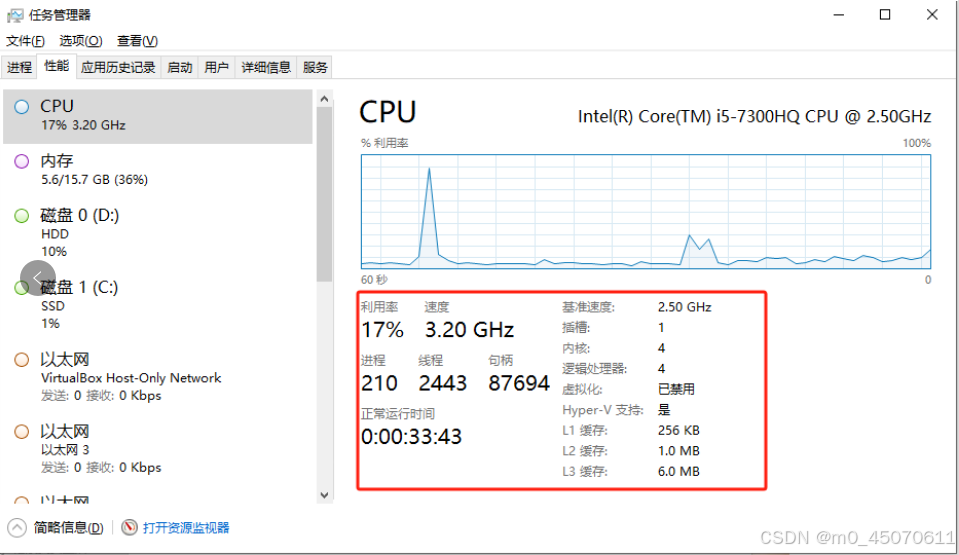Image resolution: width=959 pixels, height=555 pixels.
Task: Click the orange VirtualBox Host-Only Ethernet icon
Action: coord(21,360)
